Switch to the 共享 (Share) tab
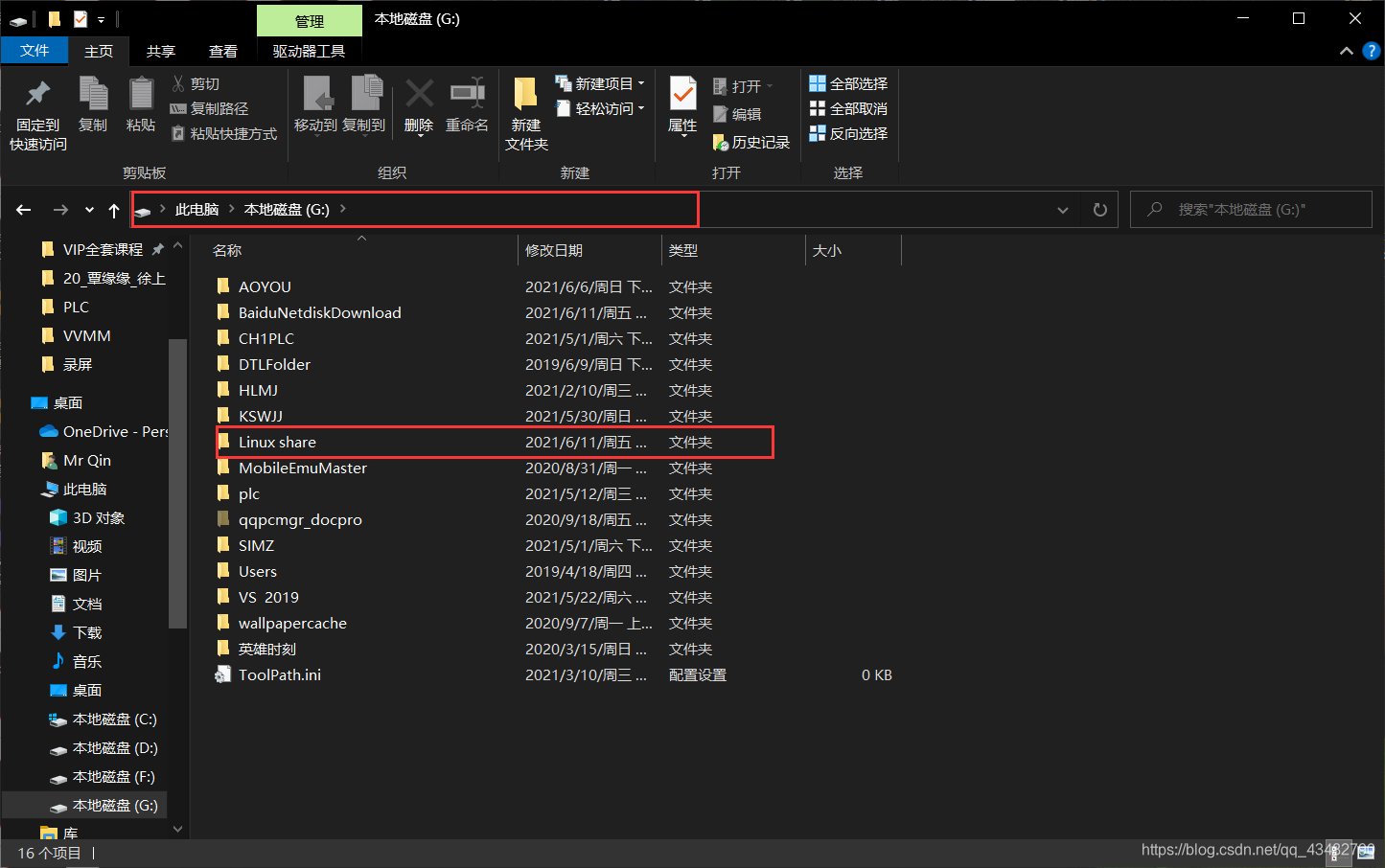 (161, 51)
